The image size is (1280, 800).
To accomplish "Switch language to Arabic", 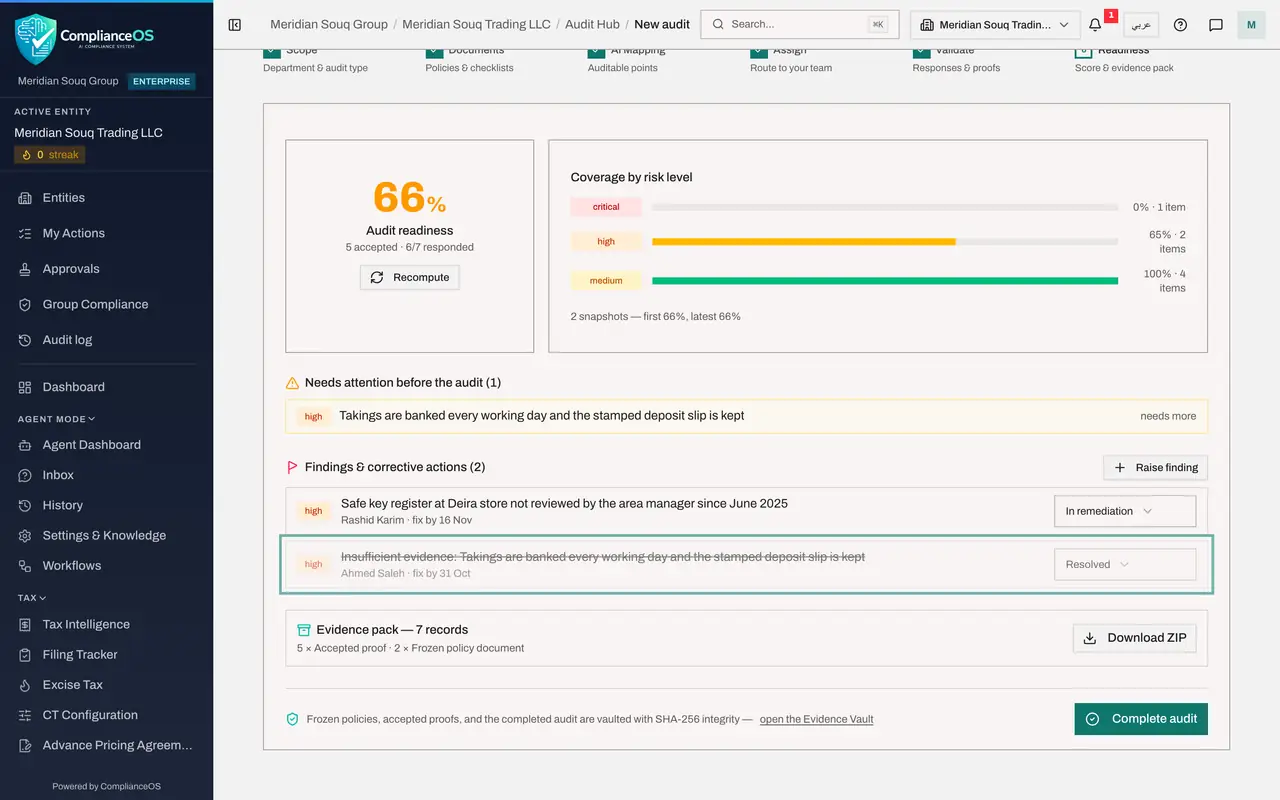I will coord(1141,24).
